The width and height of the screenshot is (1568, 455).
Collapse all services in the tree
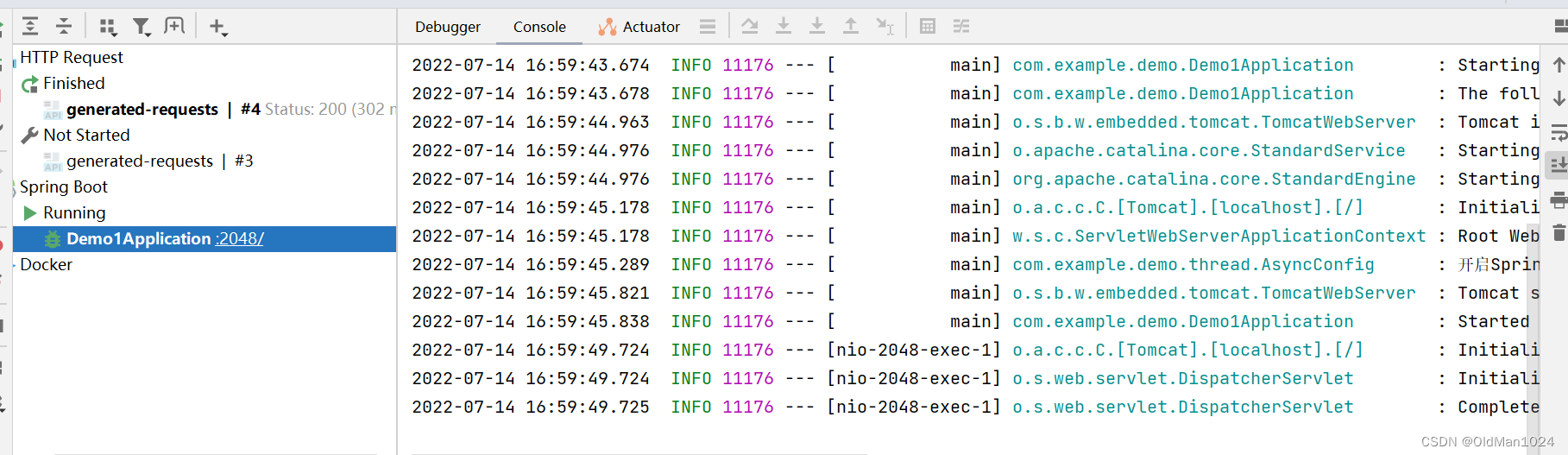63,26
